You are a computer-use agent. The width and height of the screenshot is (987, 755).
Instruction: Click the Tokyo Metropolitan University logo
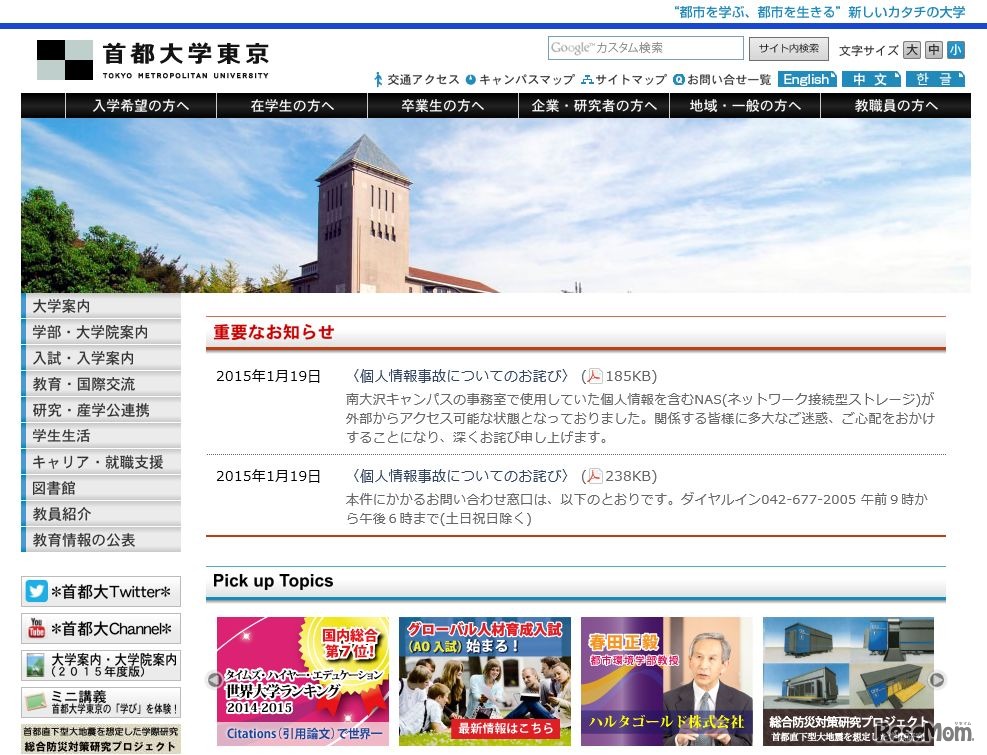coord(153,60)
